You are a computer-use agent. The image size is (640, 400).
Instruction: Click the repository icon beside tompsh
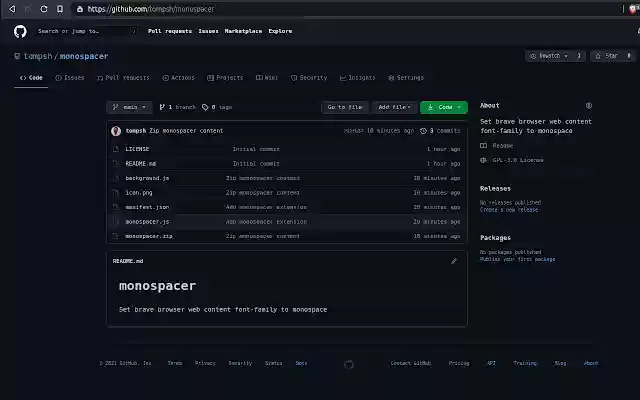(17, 56)
